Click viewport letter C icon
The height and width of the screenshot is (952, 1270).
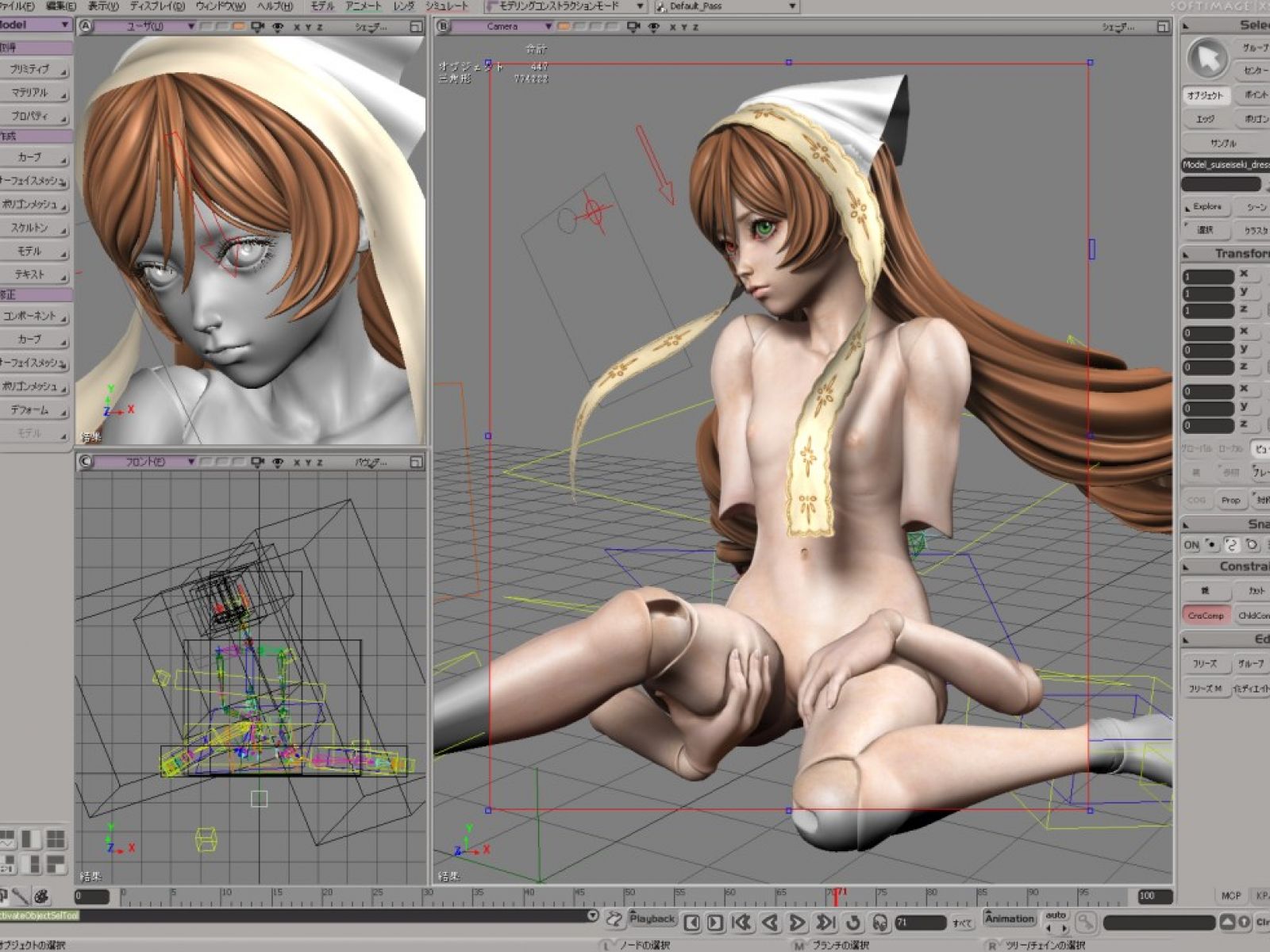pos(86,462)
